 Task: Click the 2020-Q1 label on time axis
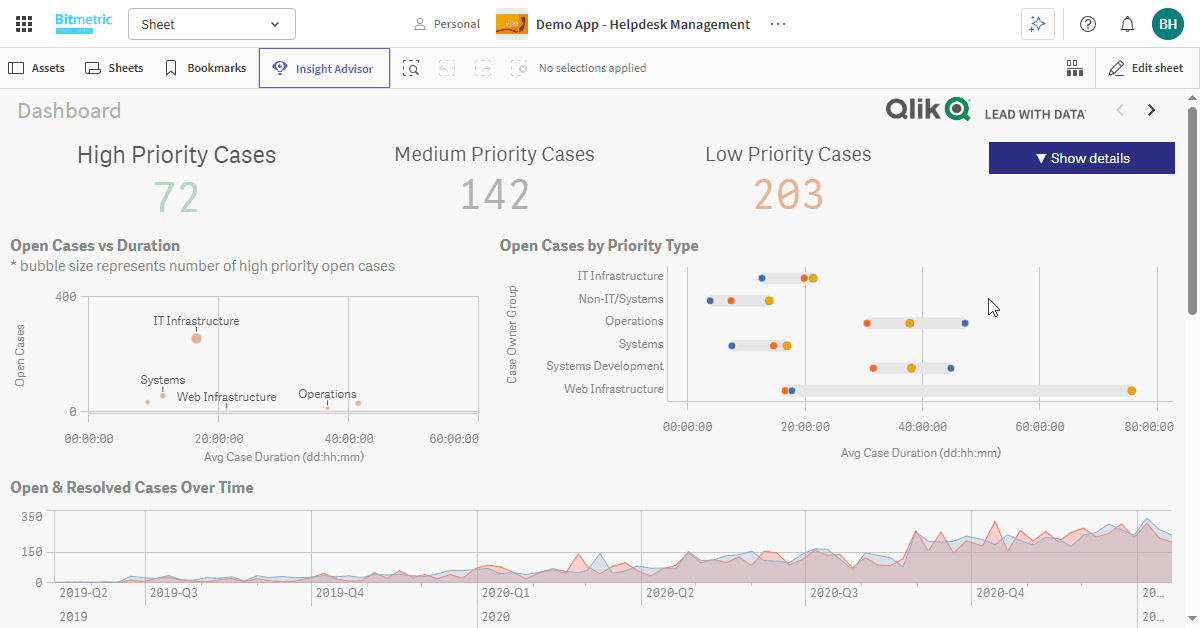(x=507, y=592)
